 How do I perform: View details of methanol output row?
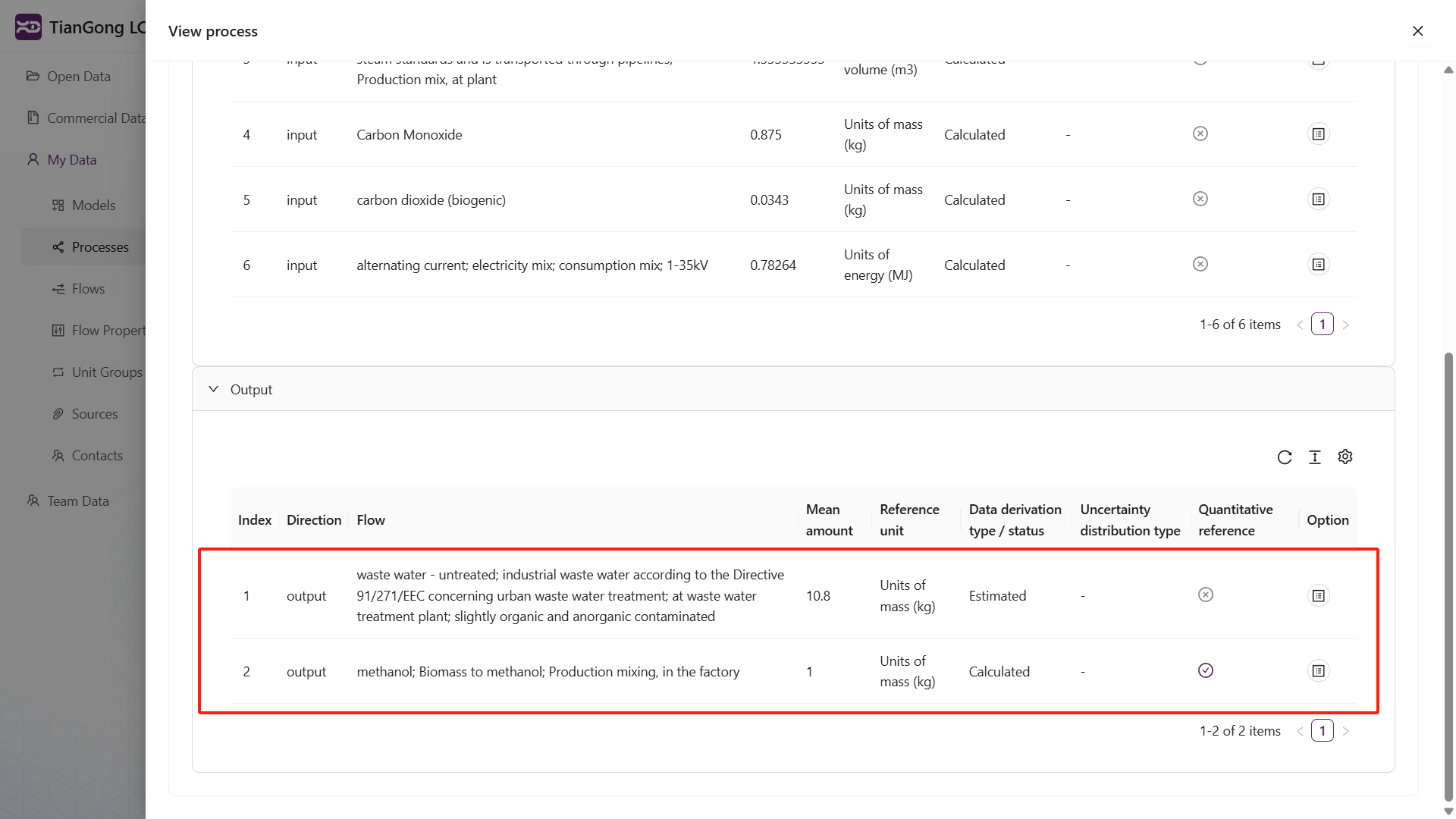point(1318,671)
